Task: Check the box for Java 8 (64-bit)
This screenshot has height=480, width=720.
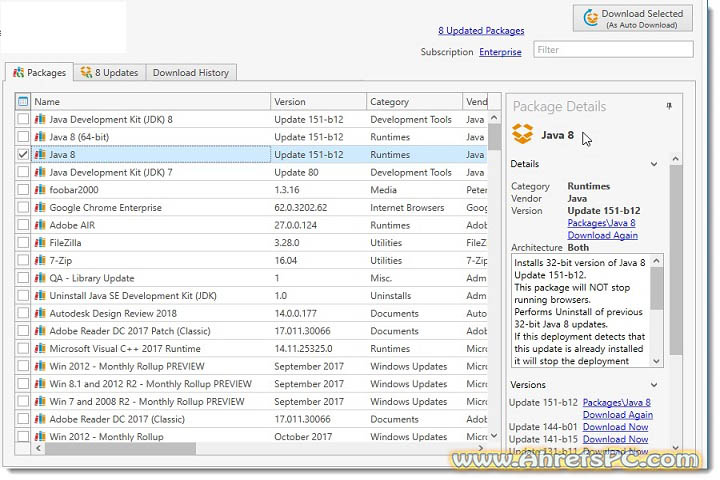Action: [22, 136]
